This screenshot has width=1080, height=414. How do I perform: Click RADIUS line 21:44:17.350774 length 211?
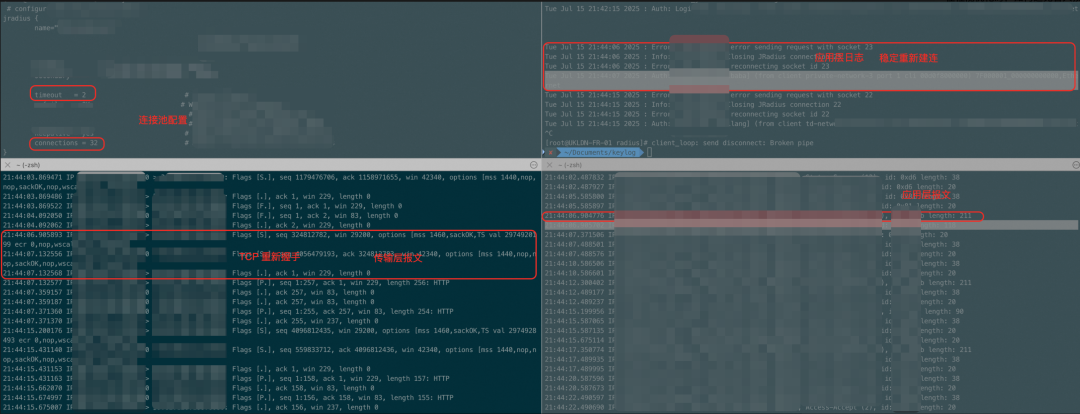(759, 351)
